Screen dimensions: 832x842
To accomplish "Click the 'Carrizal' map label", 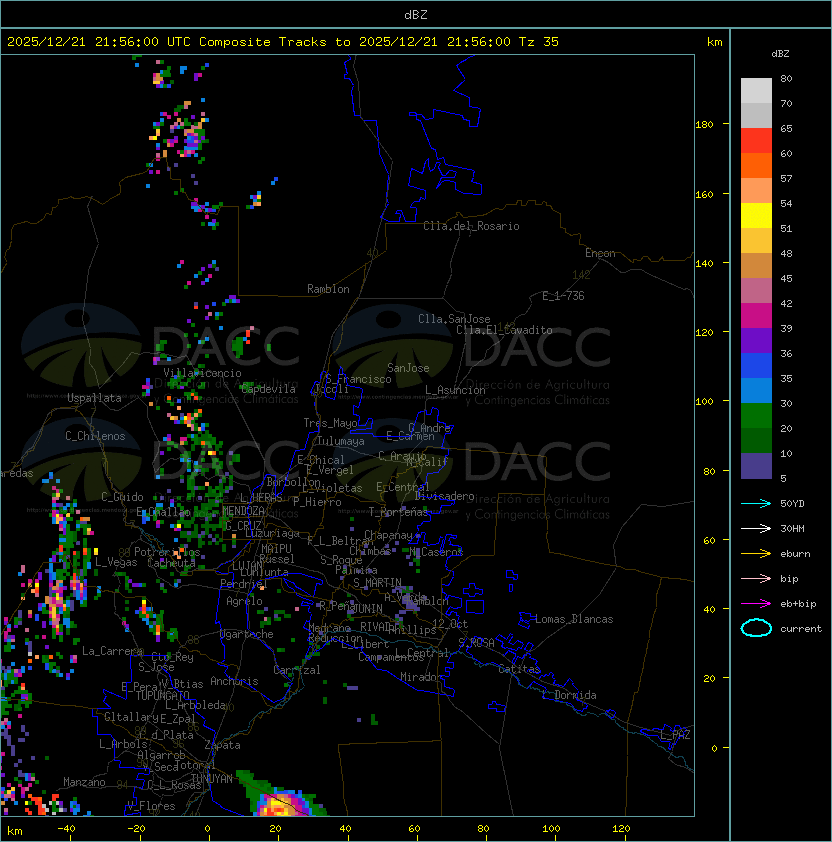I will 297,670.
